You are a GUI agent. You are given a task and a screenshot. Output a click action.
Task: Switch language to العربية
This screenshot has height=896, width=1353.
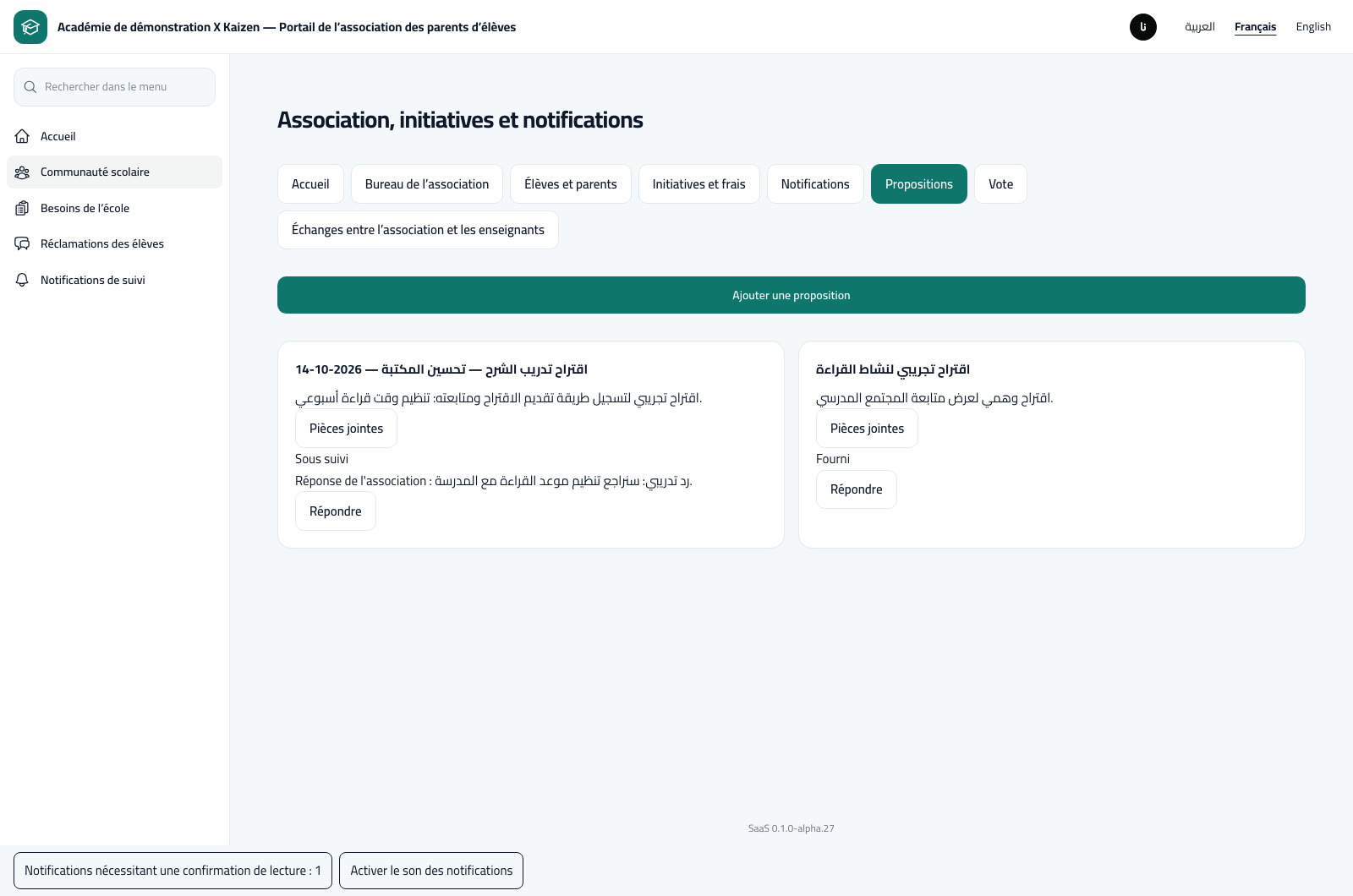click(1200, 27)
